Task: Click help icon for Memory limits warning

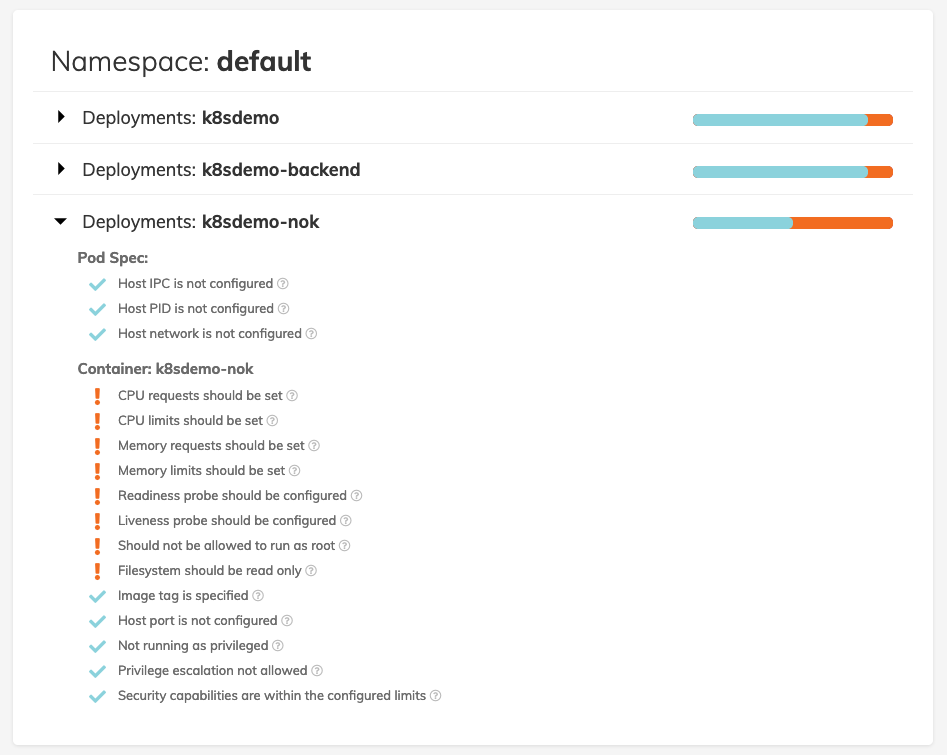Action: [295, 471]
